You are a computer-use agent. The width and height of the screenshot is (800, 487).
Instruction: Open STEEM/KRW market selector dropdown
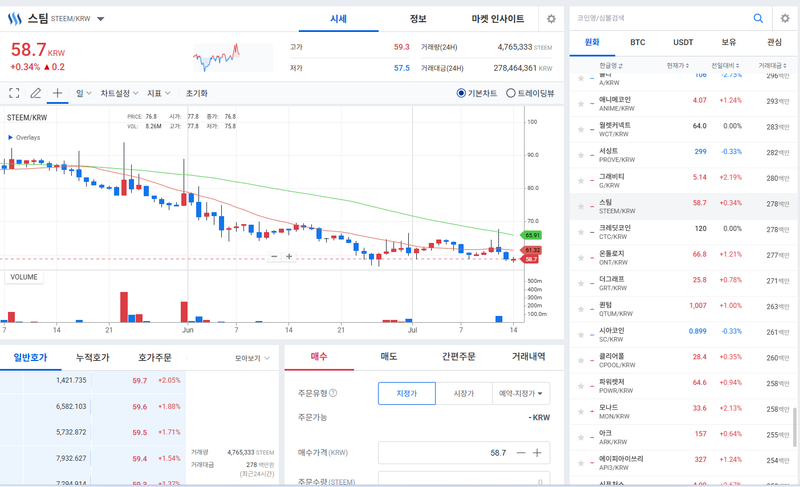click(101, 19)
